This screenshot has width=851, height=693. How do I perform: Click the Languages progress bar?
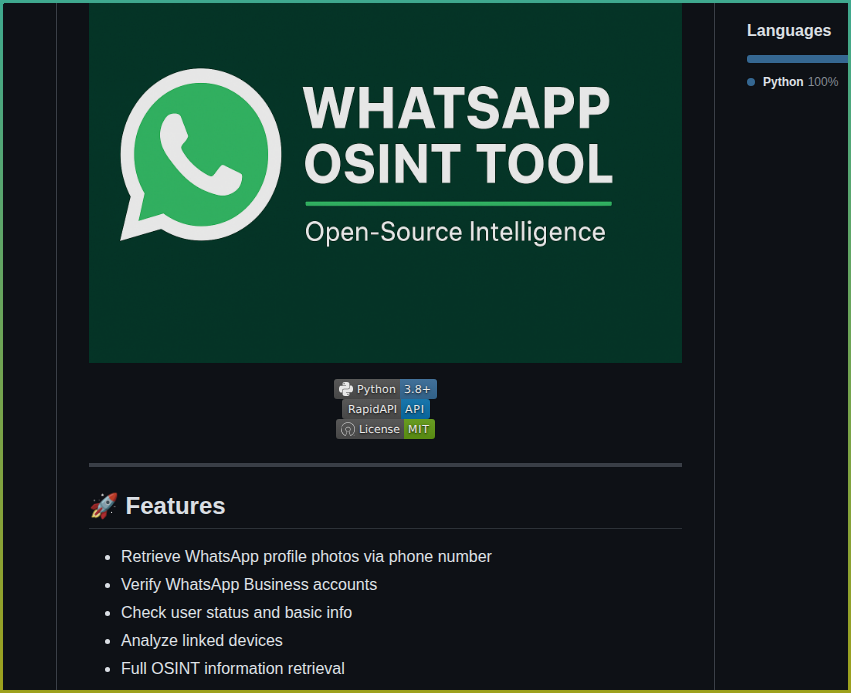click(797, 59)
